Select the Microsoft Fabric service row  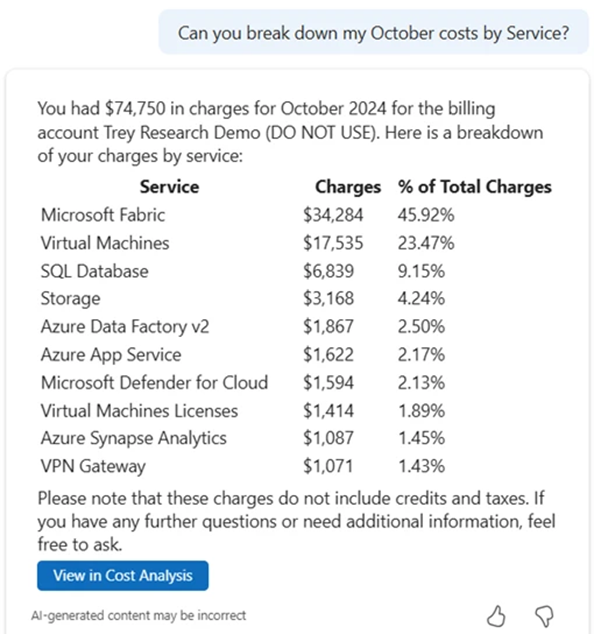pyautogui.click(x=296, y=215)
